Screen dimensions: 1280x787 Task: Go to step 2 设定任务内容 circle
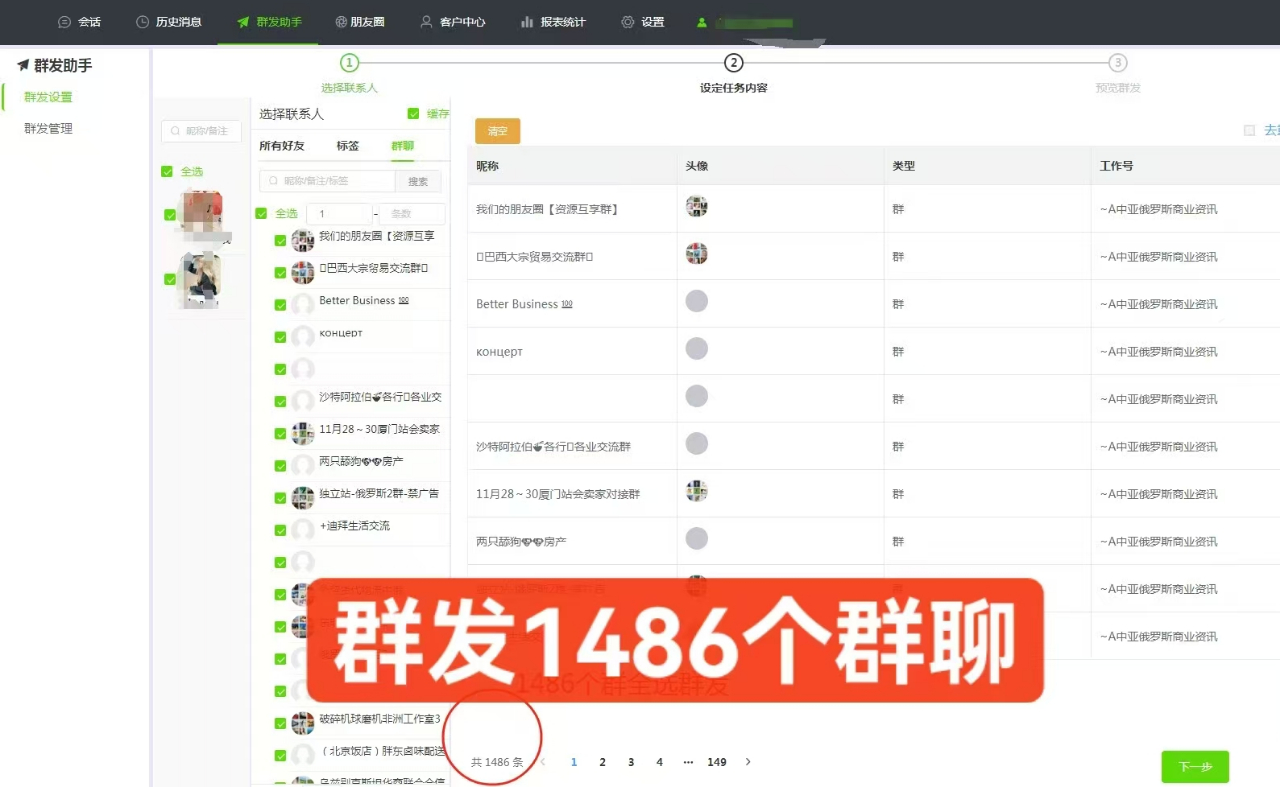(x=734, y=63)
